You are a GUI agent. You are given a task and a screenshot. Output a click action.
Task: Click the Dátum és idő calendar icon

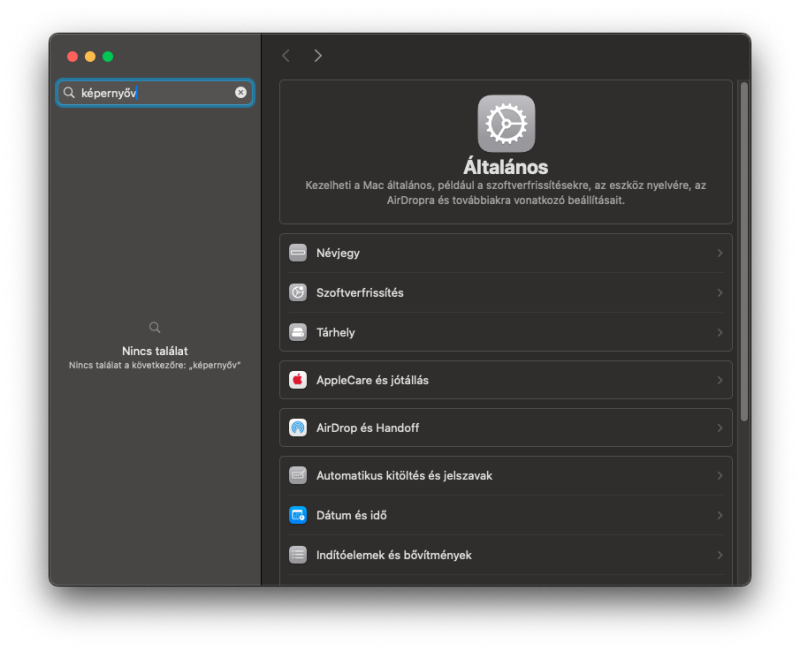point(298,515)
